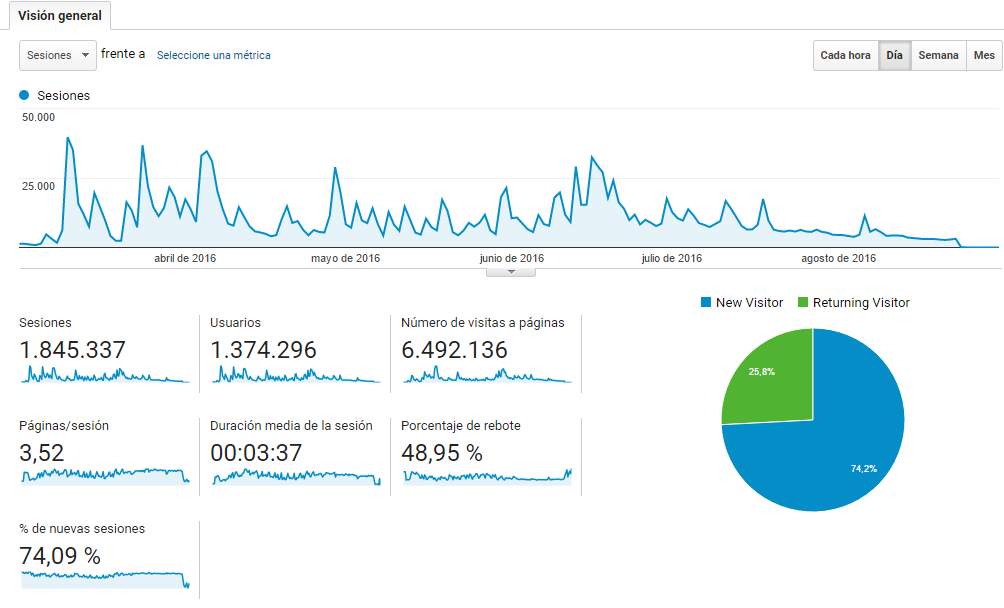Select the 'Día' granularity button
Image resolution: width=1004 pixels, height=608 pixels.
pyautogui.click(x=894, y=56)
